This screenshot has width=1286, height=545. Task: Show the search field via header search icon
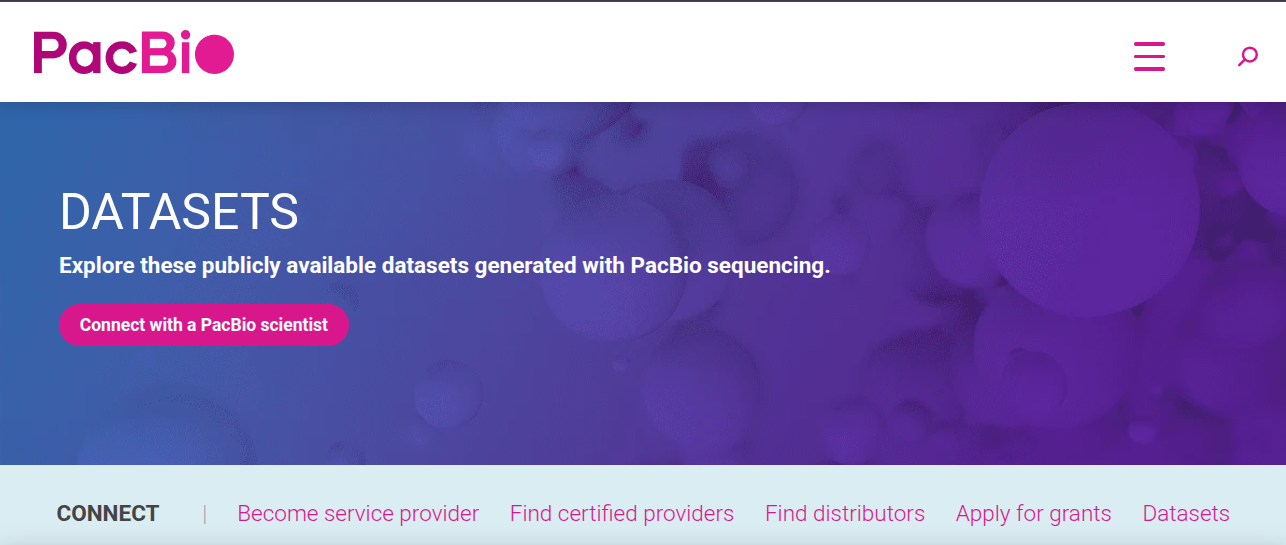pos(1247,57)
